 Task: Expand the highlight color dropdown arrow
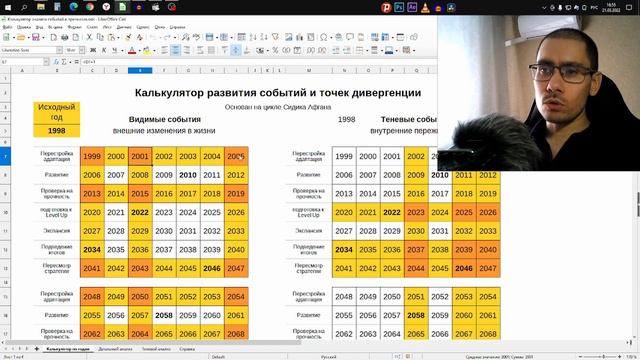pos(153,50)
